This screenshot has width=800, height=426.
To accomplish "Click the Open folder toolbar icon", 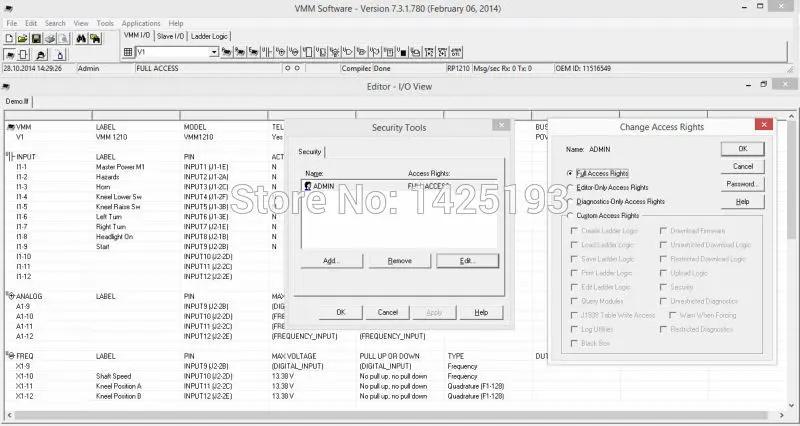I will point(22,39).
